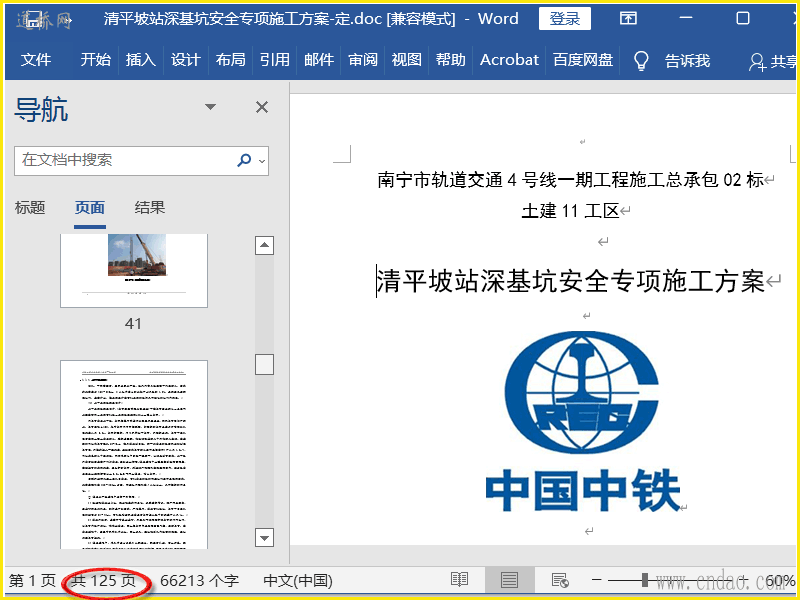The height and width of the screenshot is (600, 800).
Task: Click the 共 125 页 page count
Action: [x=103, y=581]
